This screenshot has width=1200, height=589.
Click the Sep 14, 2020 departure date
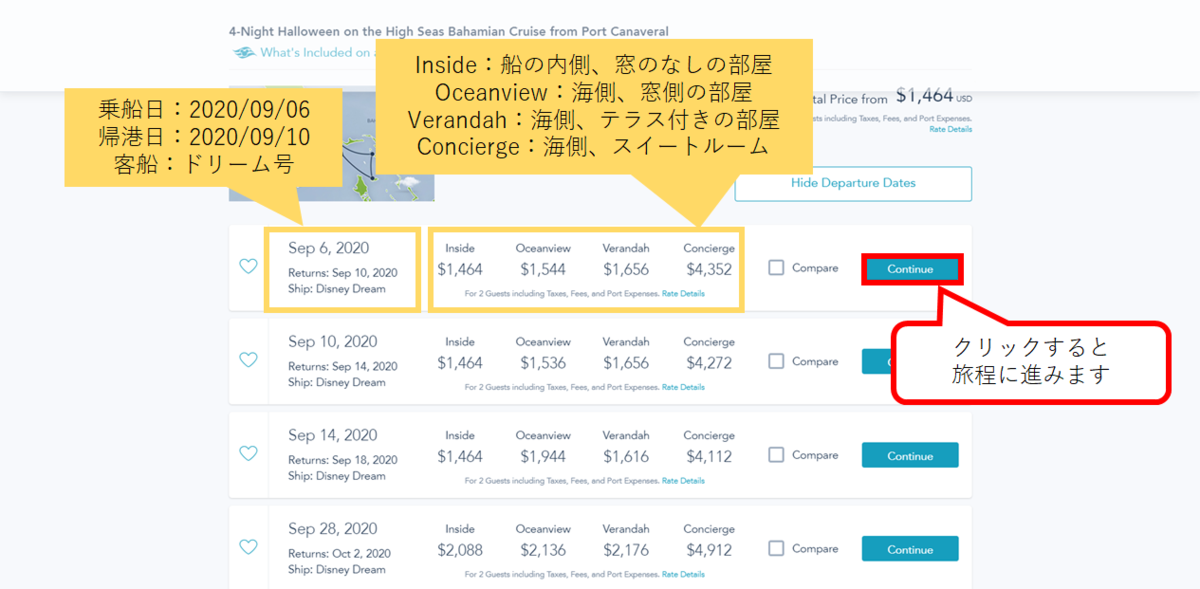(x=333, y=435)
